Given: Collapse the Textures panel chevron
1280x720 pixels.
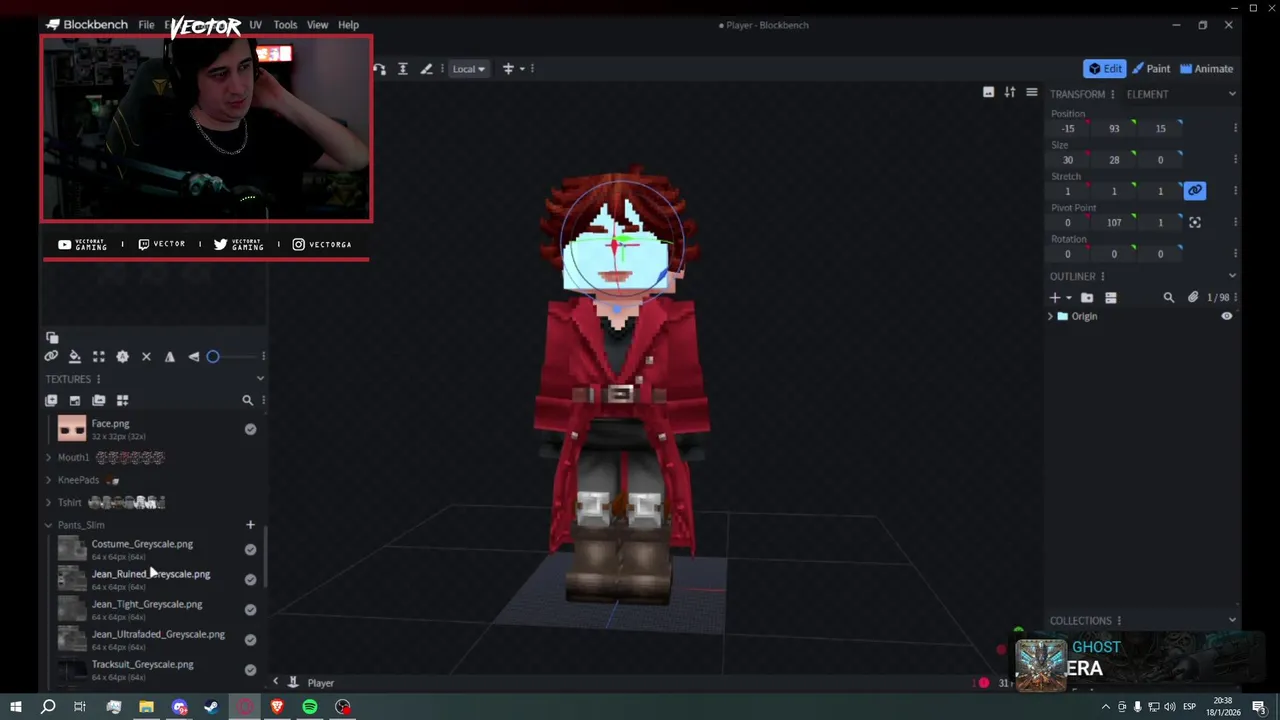Looking at the screenshot, I should [x=260, y=379].
